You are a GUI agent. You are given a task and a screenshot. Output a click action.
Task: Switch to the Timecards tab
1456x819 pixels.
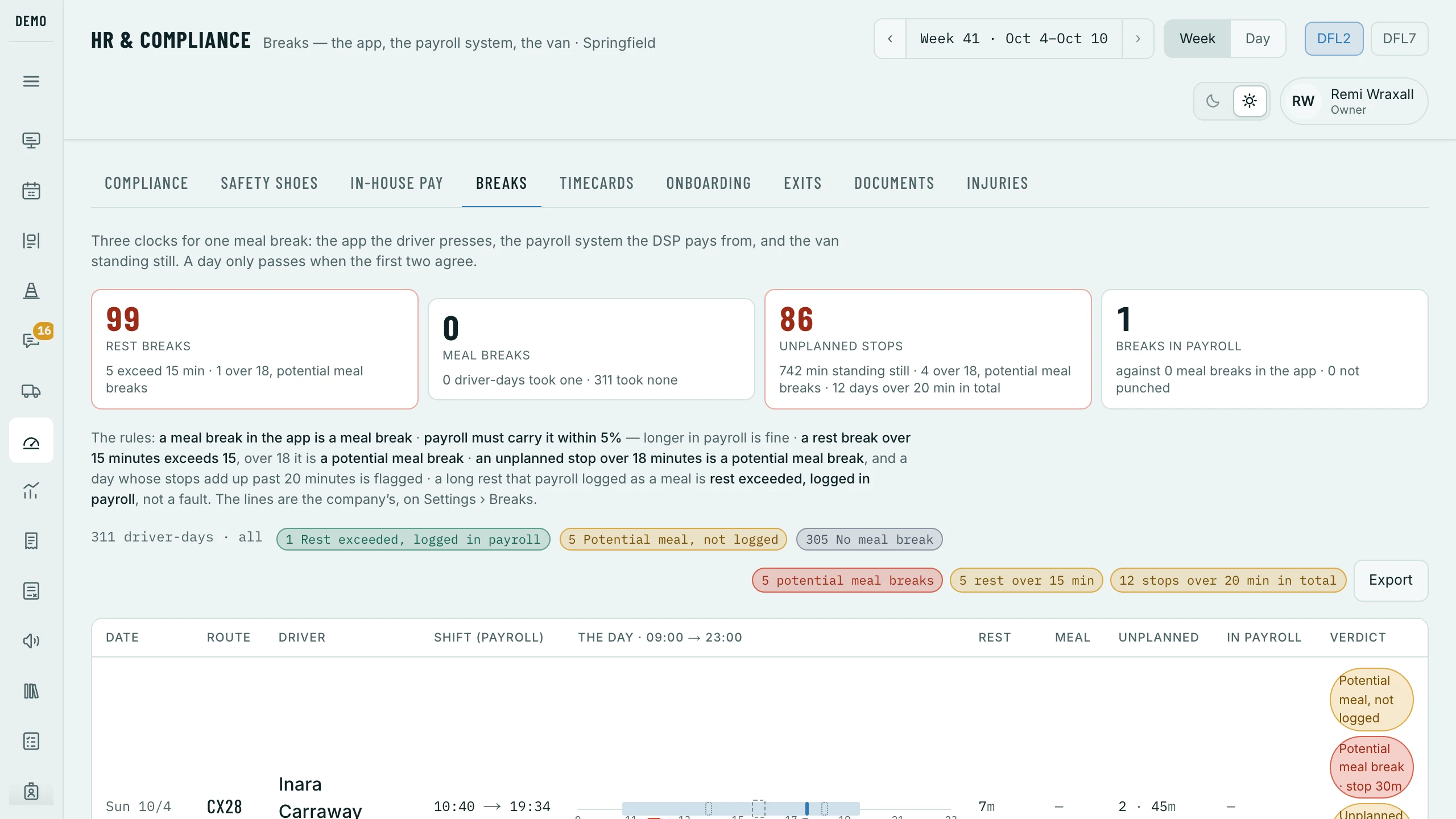coord(597,183)
